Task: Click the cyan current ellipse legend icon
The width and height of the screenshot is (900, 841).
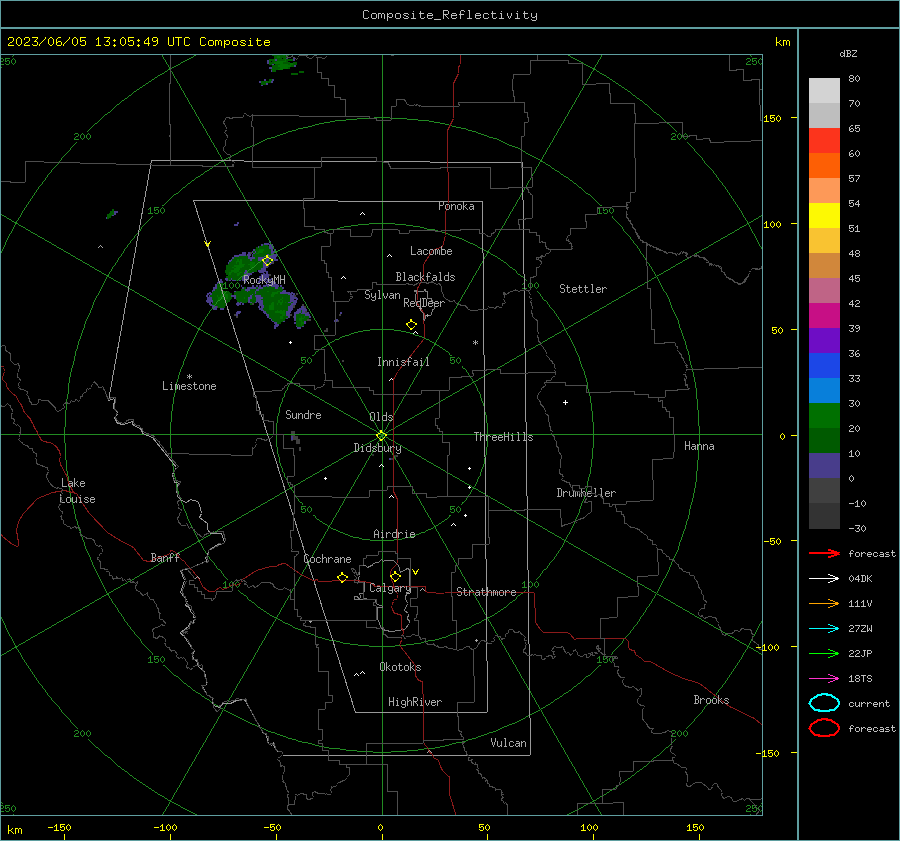Action: tap(824, 703)
